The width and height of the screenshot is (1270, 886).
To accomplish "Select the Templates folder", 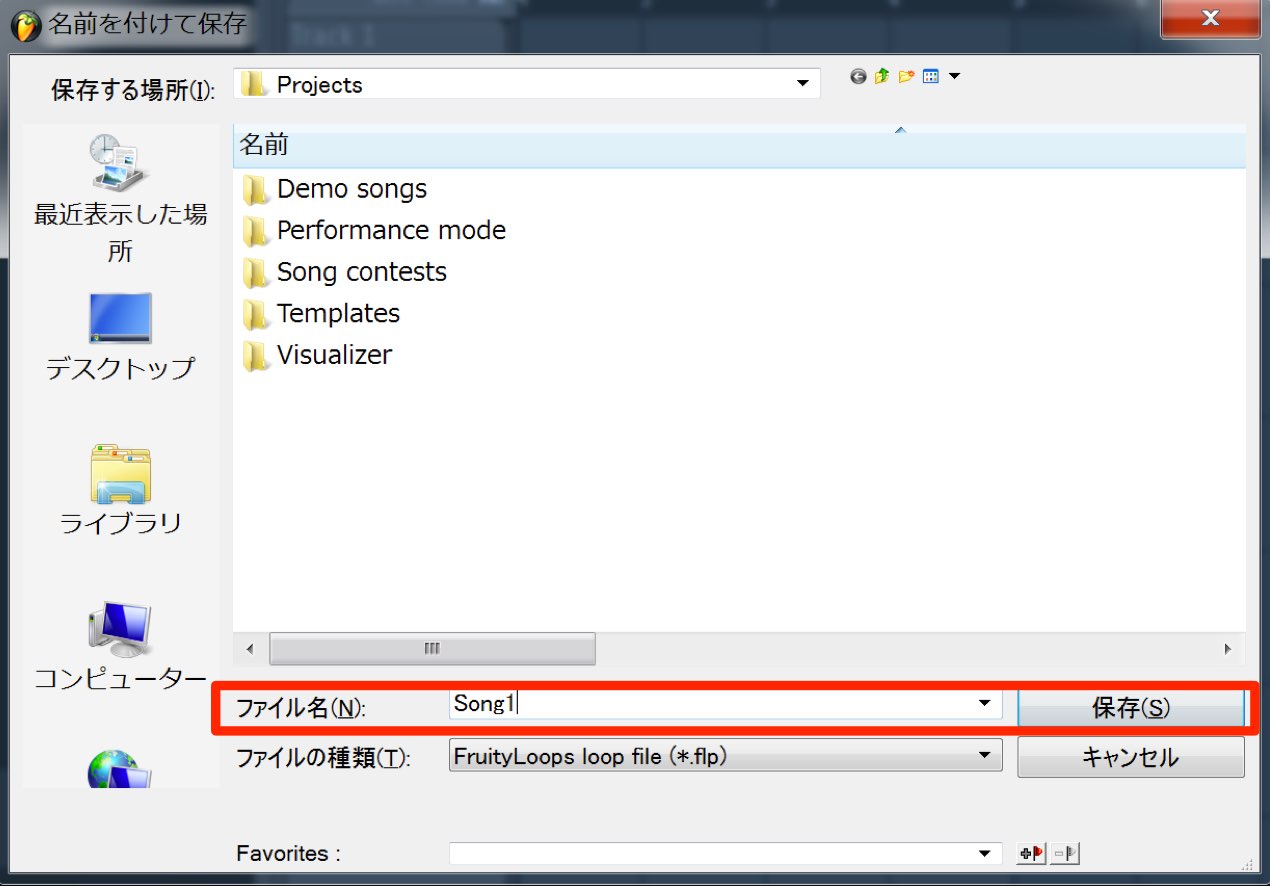I will (x=321, y=313).
